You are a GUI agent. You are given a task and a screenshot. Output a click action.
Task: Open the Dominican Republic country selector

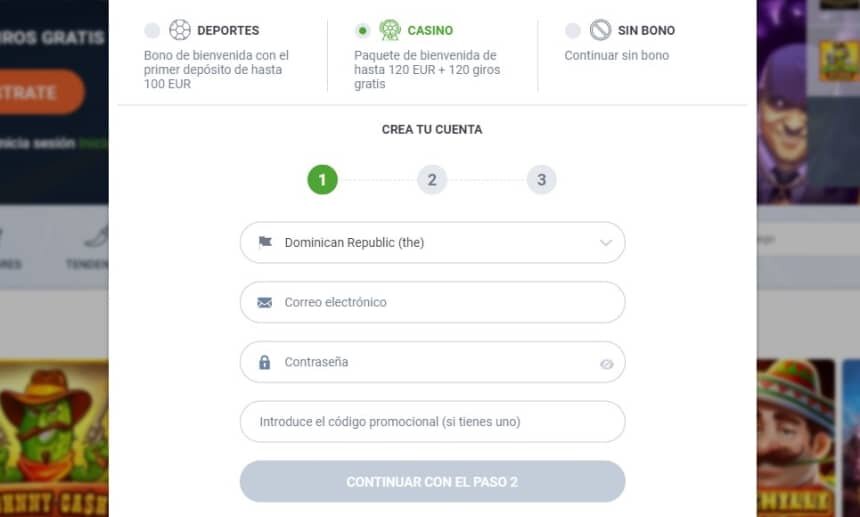(x=432, y=242)
